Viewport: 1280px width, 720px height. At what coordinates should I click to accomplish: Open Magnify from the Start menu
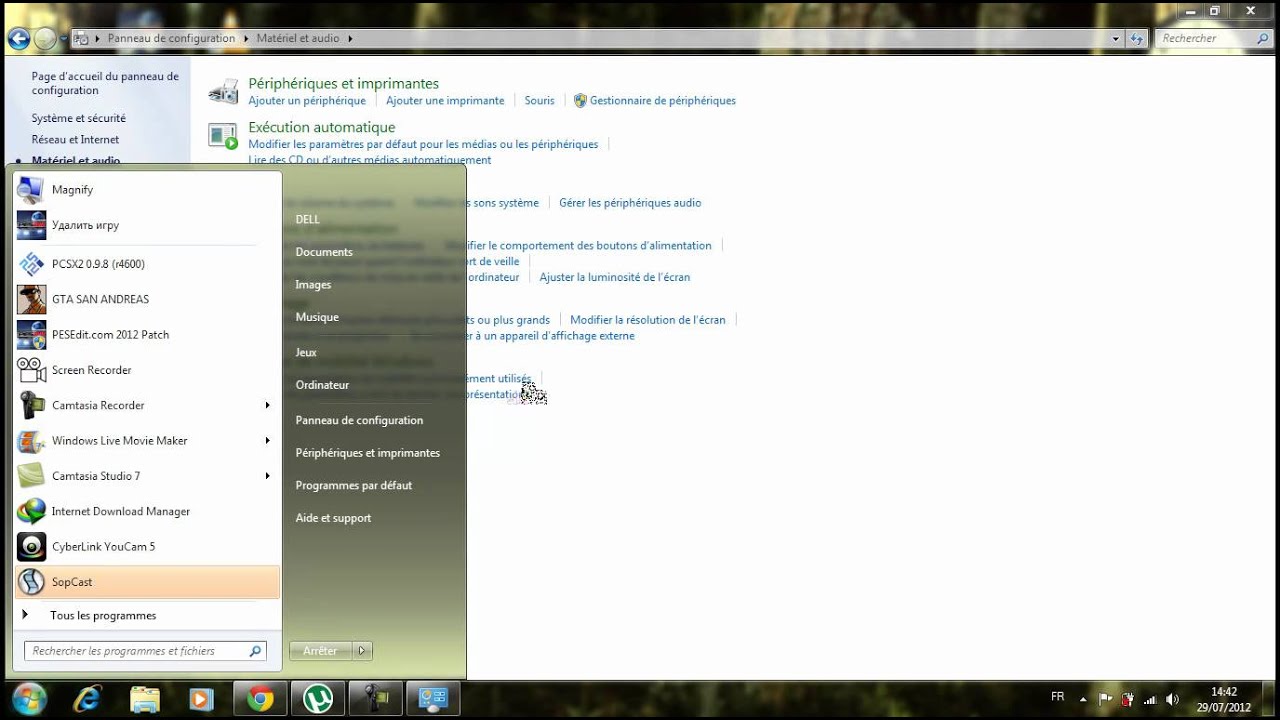(x=147, y=189)
